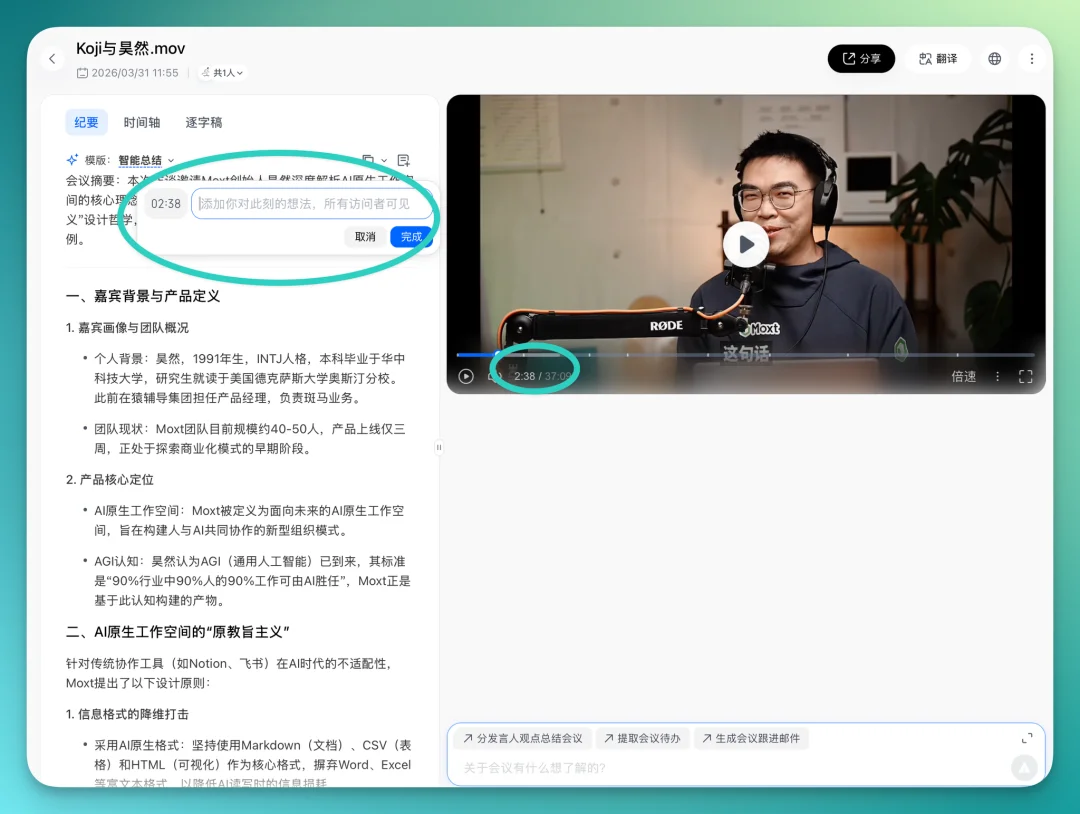Play the video with the center play button
This screenshot has width=1080, height=814.
745,244
